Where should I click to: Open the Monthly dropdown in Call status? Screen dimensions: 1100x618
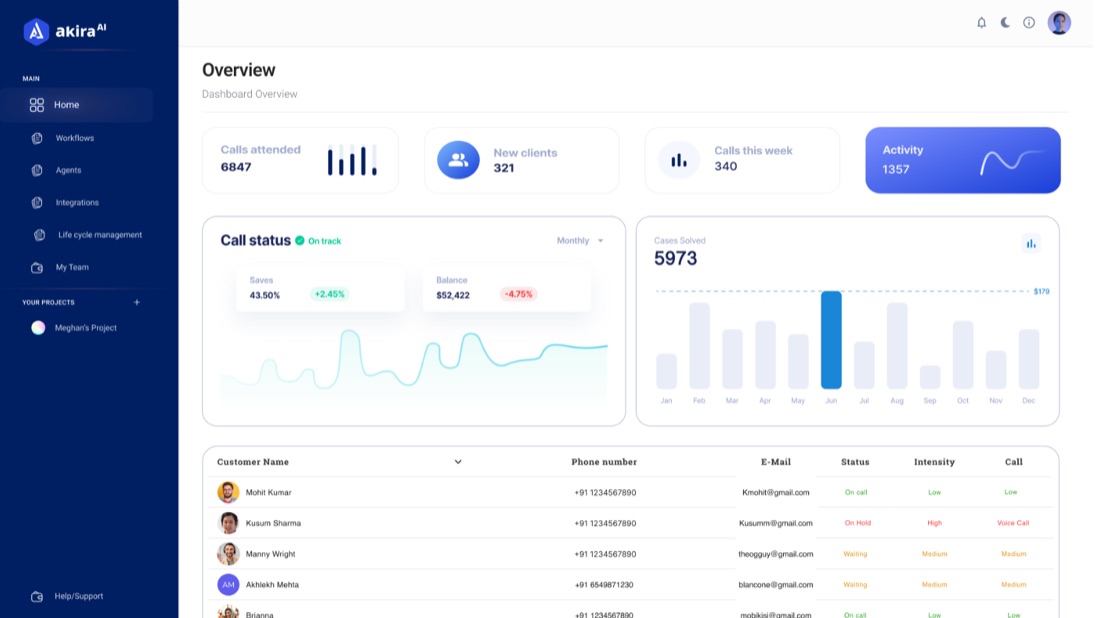[x=580, y=241]
